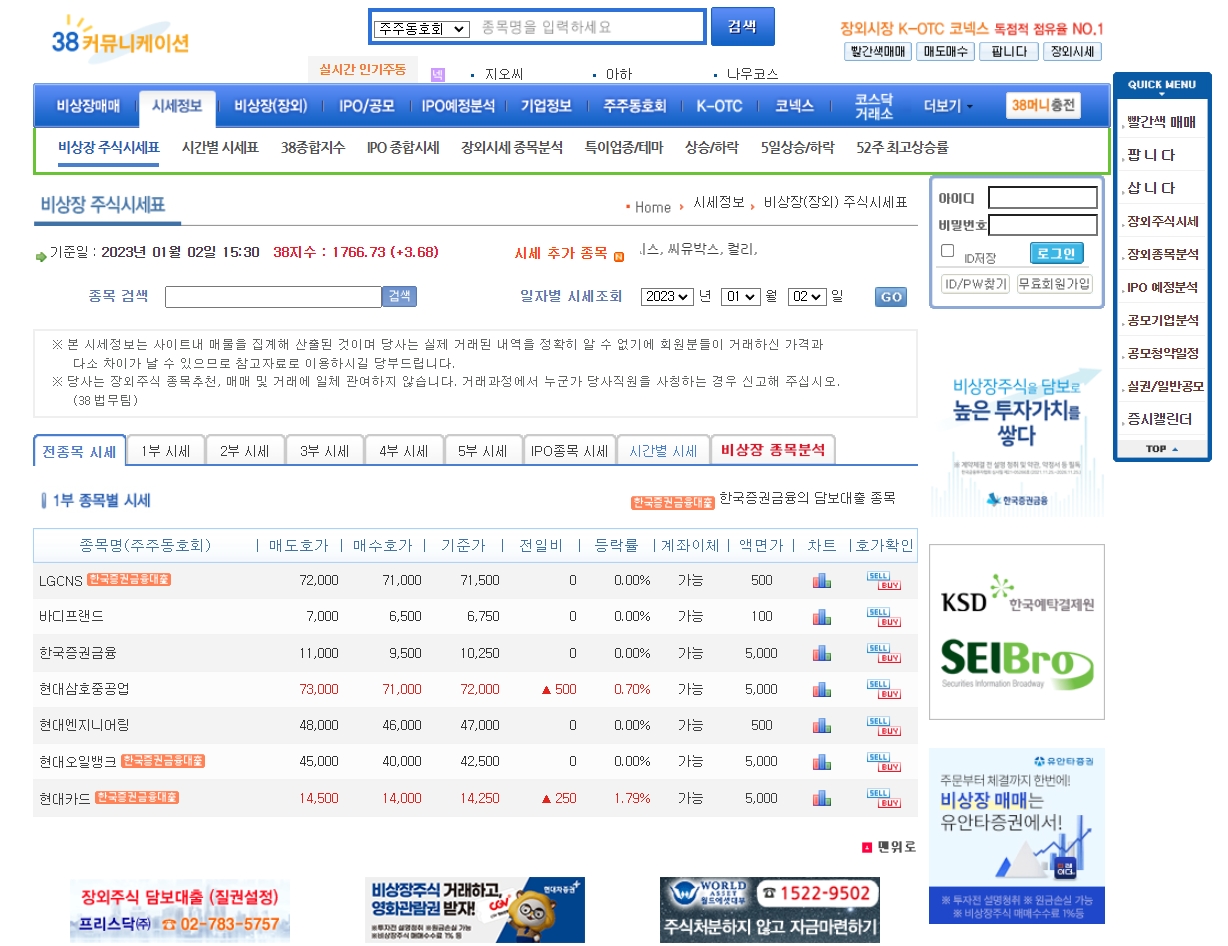1228x946 pixels.
Task: Click the 빨간색매매 button at top right
Action: (x=878, y=52)
